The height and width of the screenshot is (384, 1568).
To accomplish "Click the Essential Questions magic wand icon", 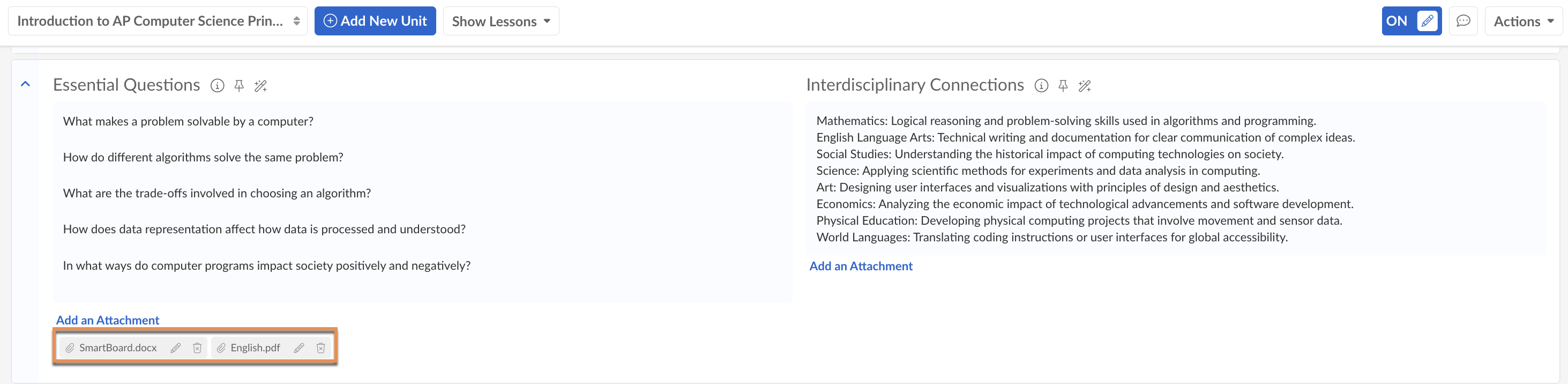I will pyautogui.click(x=260, y=86).
